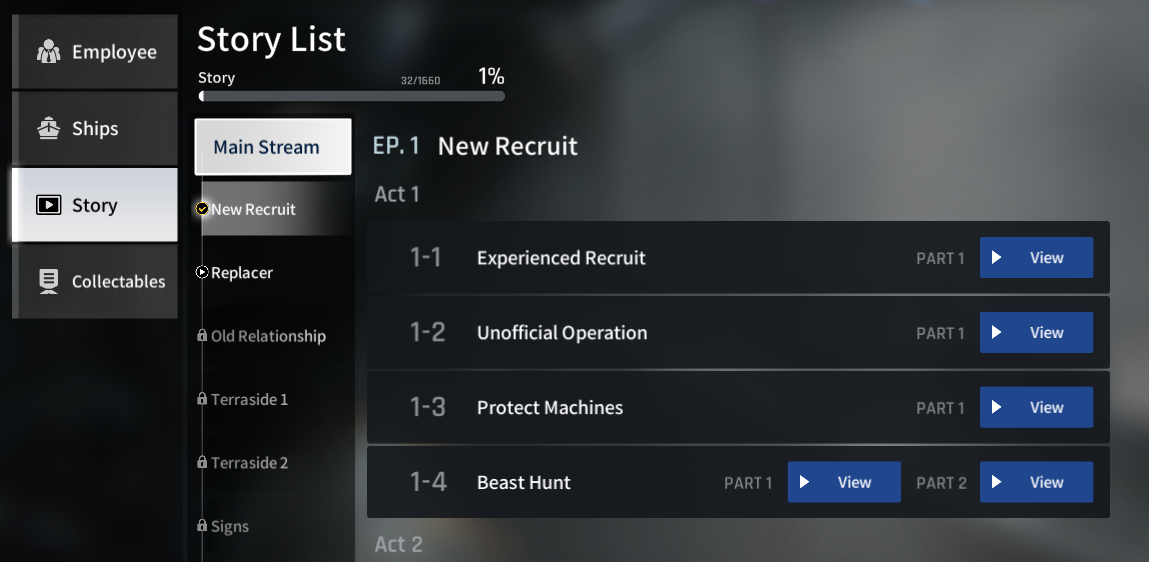Click the play icon next to Replacer
This screenshot has width=1149, height=562.
click(202, 272)
